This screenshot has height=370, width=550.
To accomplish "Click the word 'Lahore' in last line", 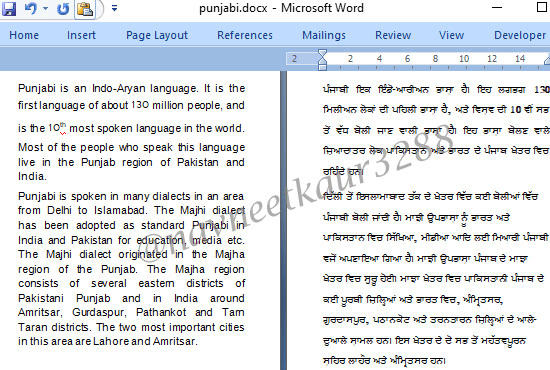I will 111,341.
